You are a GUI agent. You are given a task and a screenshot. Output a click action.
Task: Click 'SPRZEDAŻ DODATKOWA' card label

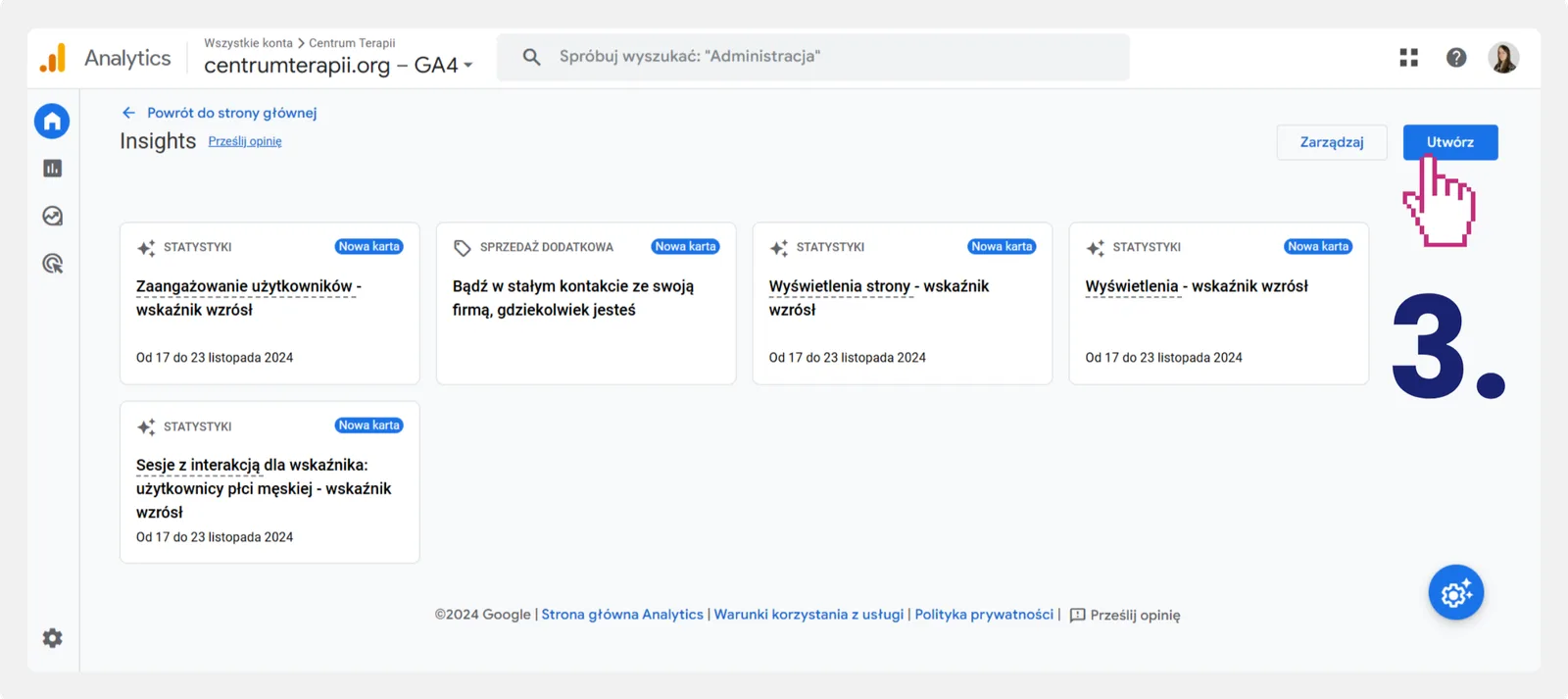(547, 247)
